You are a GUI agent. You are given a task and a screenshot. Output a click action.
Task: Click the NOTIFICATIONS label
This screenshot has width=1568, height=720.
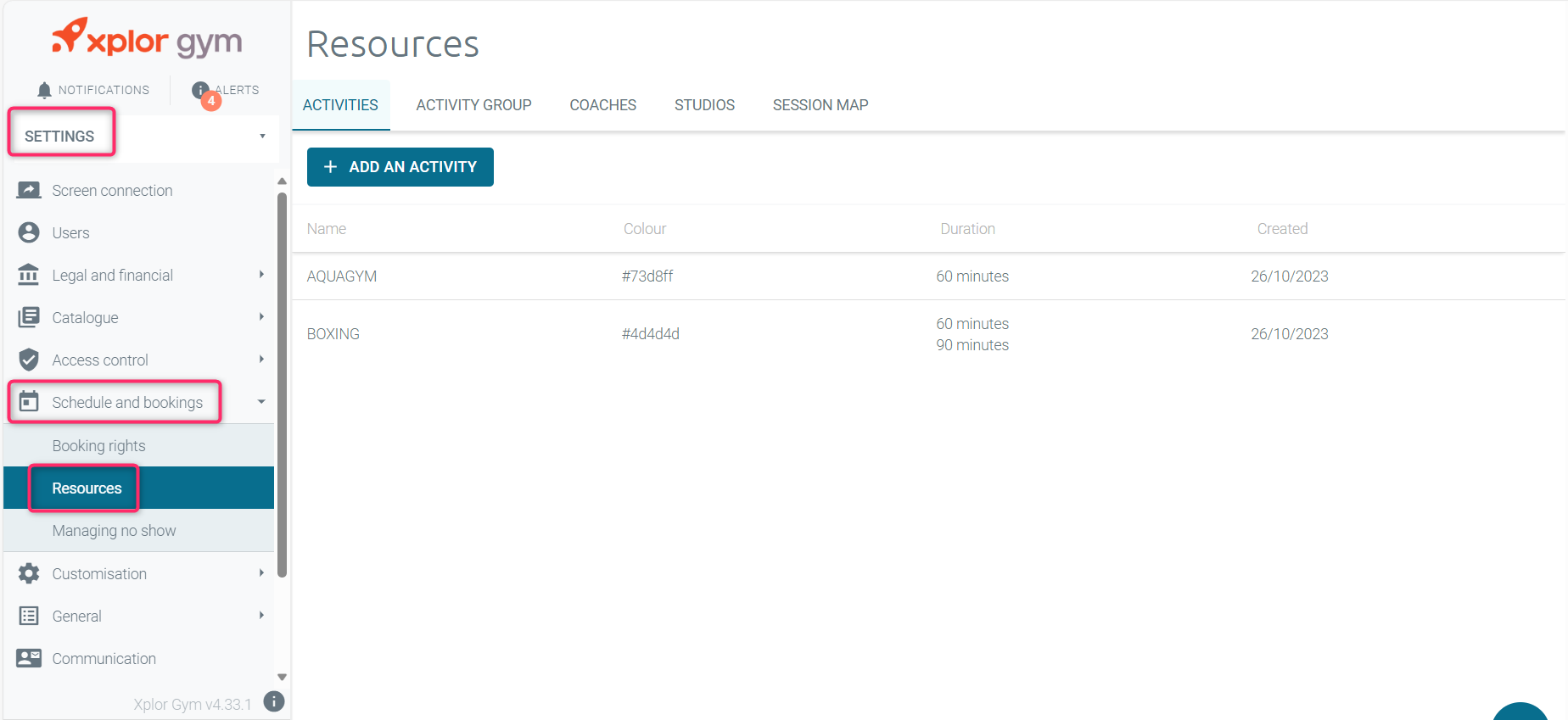[x=104, y=90]
